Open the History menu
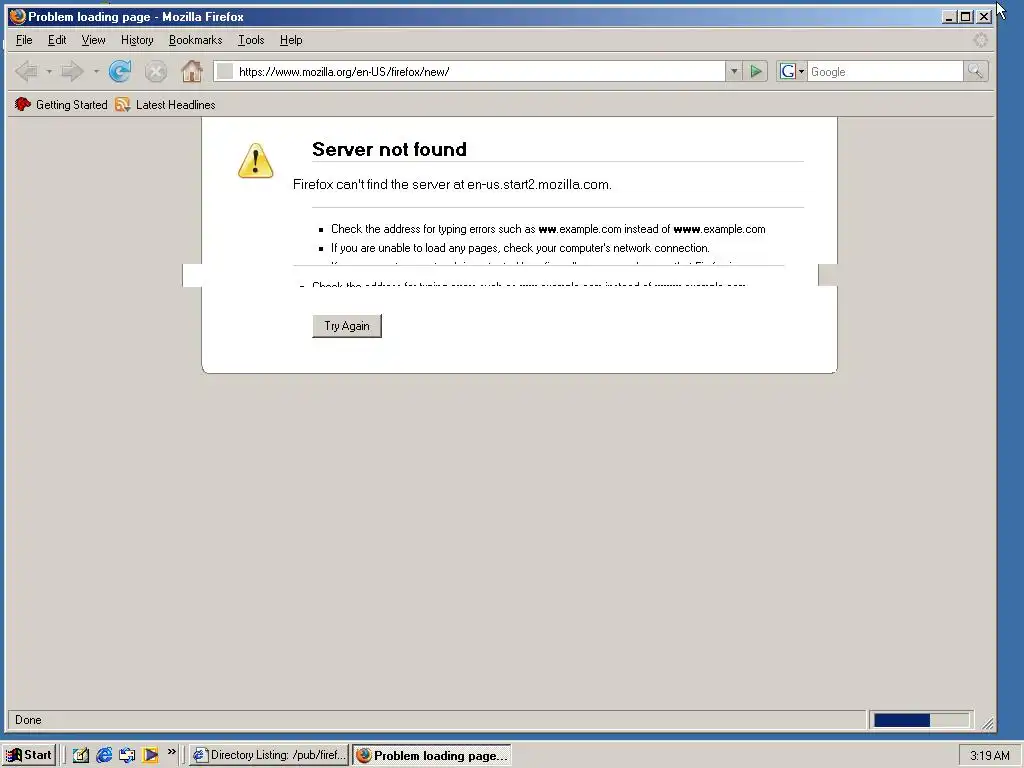This screenshot has height=768, width=1024. (137, 40)
